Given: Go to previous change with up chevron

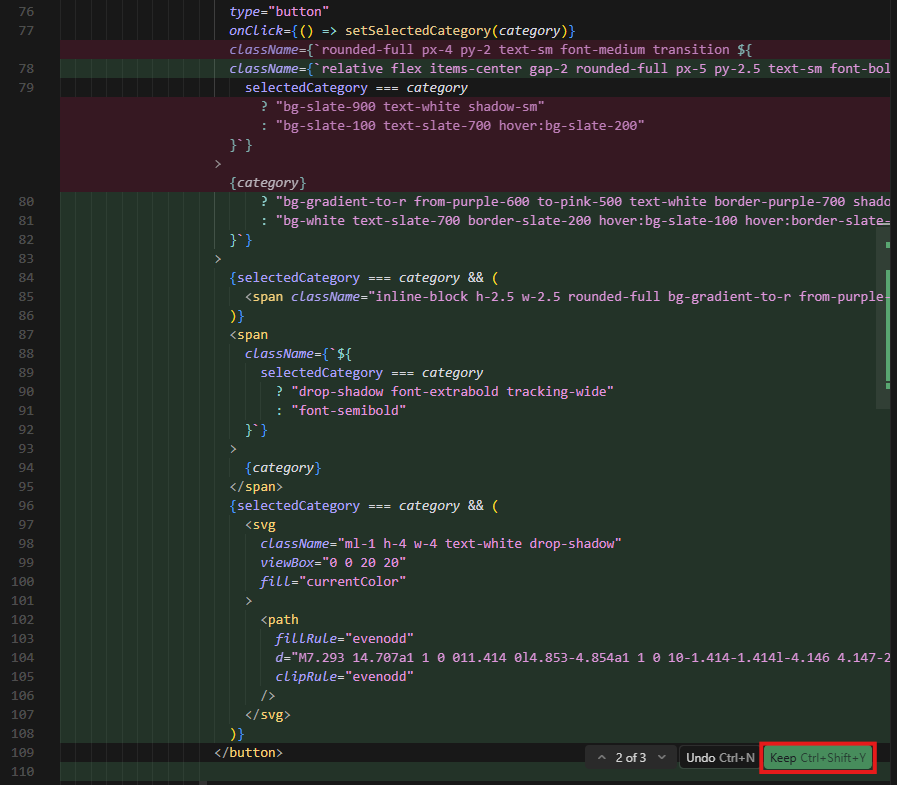Looking at the screenshot, I should click(x=601, y=758).
